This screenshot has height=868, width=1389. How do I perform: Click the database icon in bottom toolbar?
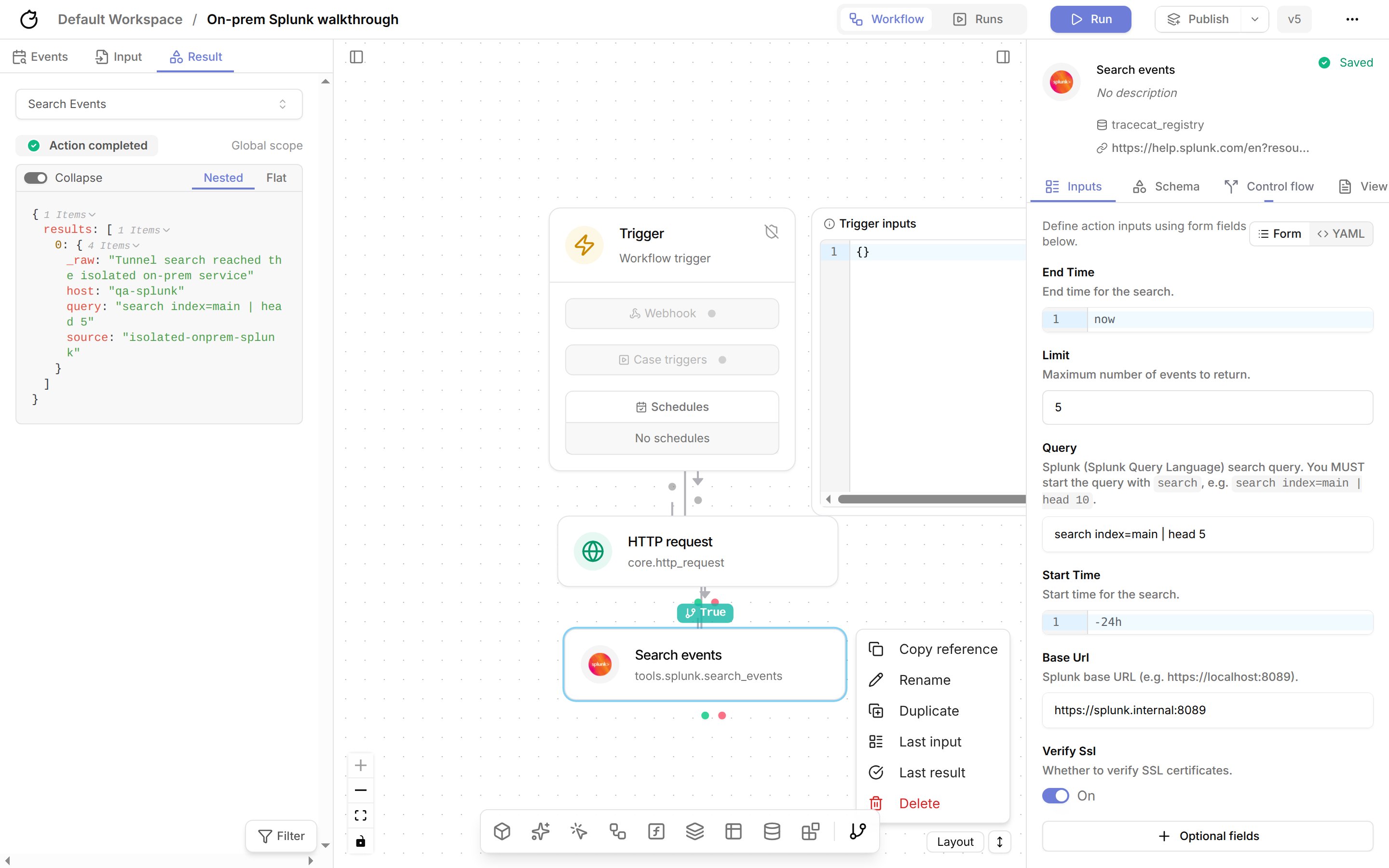(771, 831)
